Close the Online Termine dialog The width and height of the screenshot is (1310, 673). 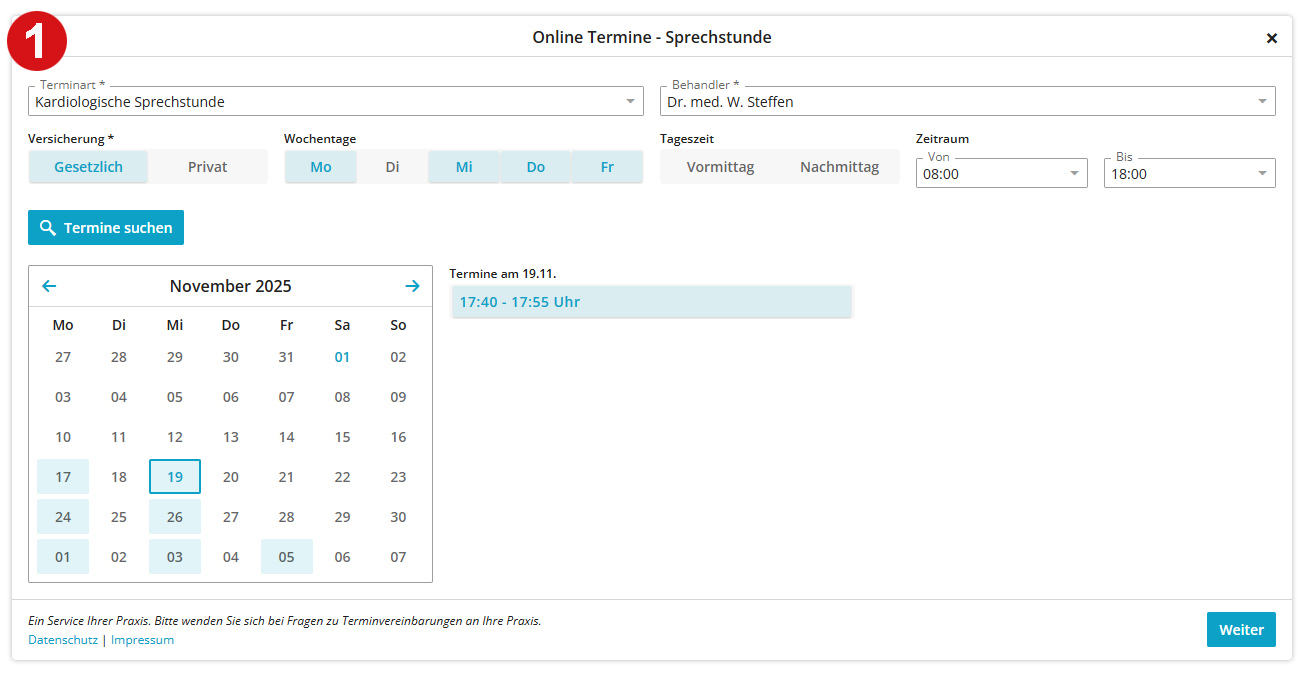point(1271,38)
